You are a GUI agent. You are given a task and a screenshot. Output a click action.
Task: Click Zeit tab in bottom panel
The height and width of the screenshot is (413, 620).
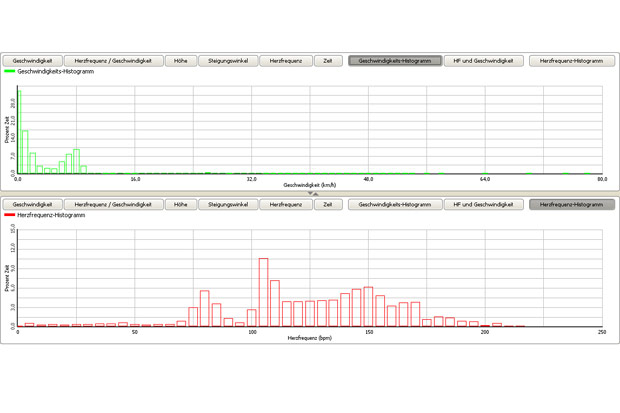327,204
